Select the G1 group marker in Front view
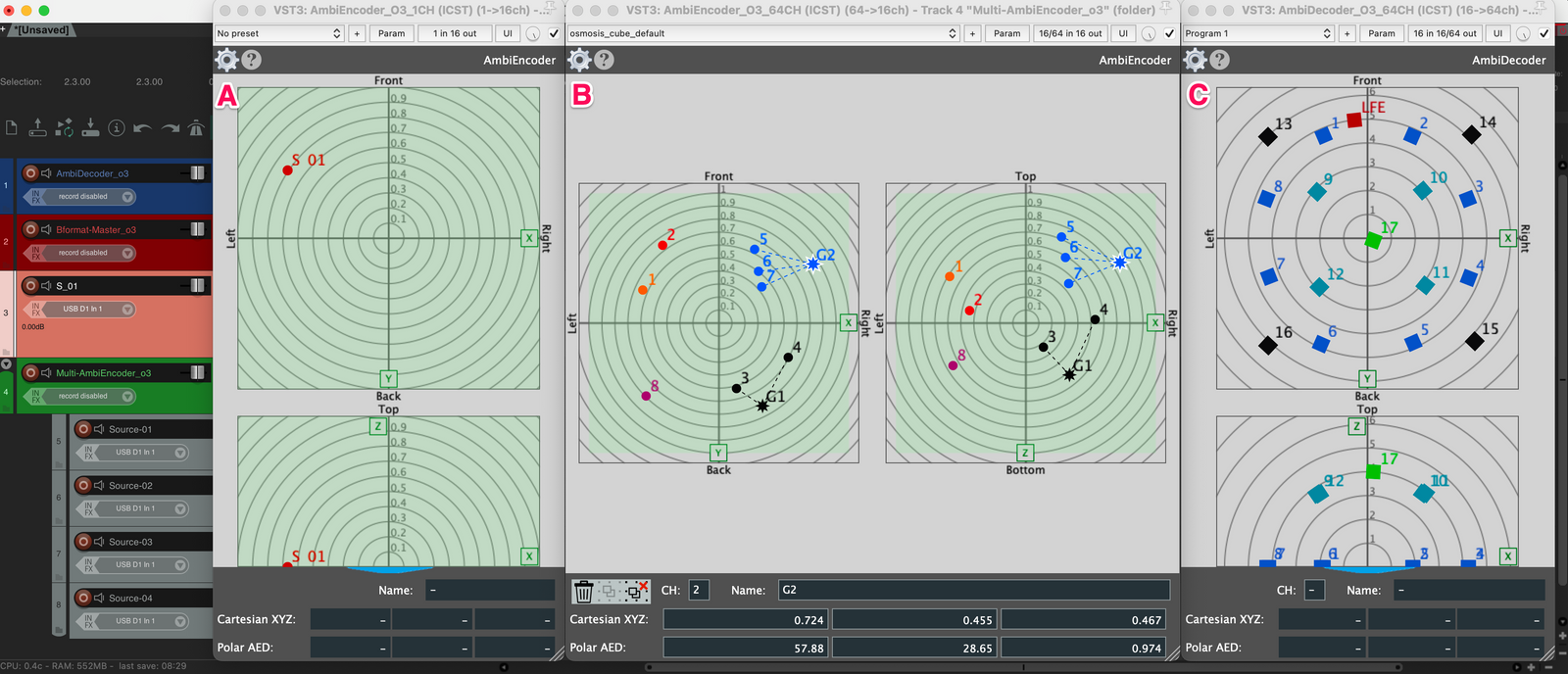Screen dimensions: 1568x674 762,405
